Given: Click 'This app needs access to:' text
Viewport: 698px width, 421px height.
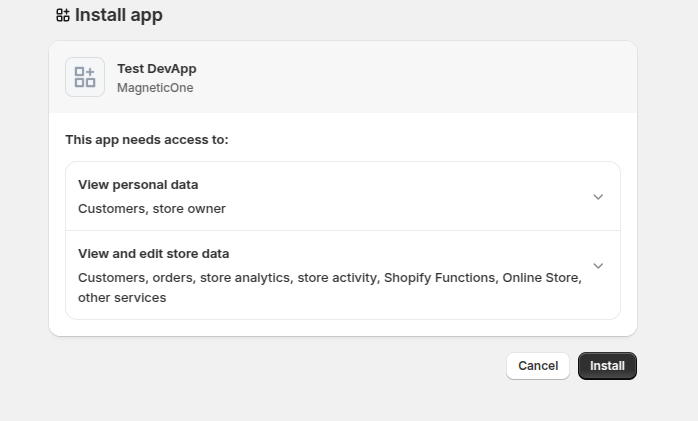Looking at the screenshot, I should (x=147, y=140).
